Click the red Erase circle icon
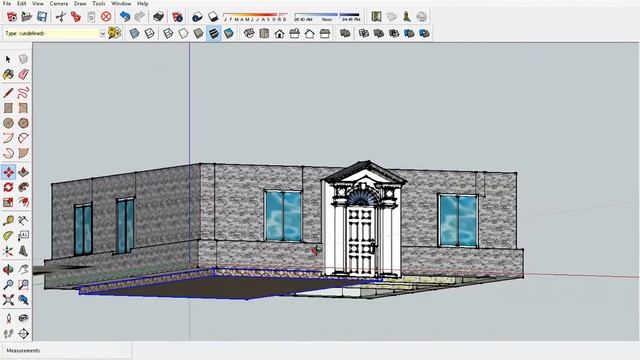Viewport: 640px width, 360px height. (106, 17)
